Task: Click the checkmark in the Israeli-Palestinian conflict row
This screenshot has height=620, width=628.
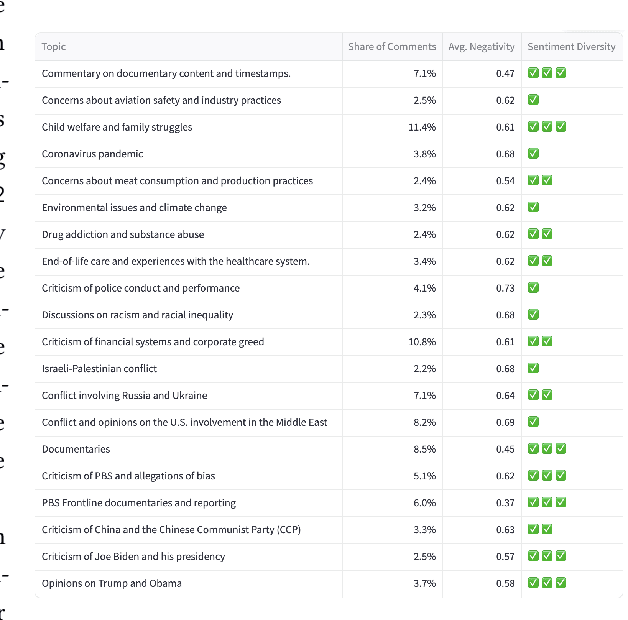Action: pyautogui.click(x=534, y=368)
